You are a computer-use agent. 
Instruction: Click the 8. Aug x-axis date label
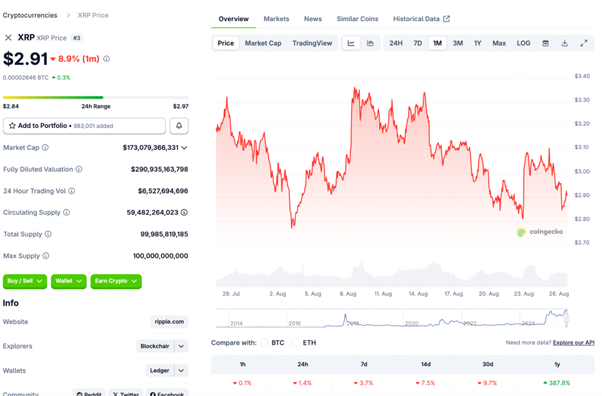tap(348, 294)
